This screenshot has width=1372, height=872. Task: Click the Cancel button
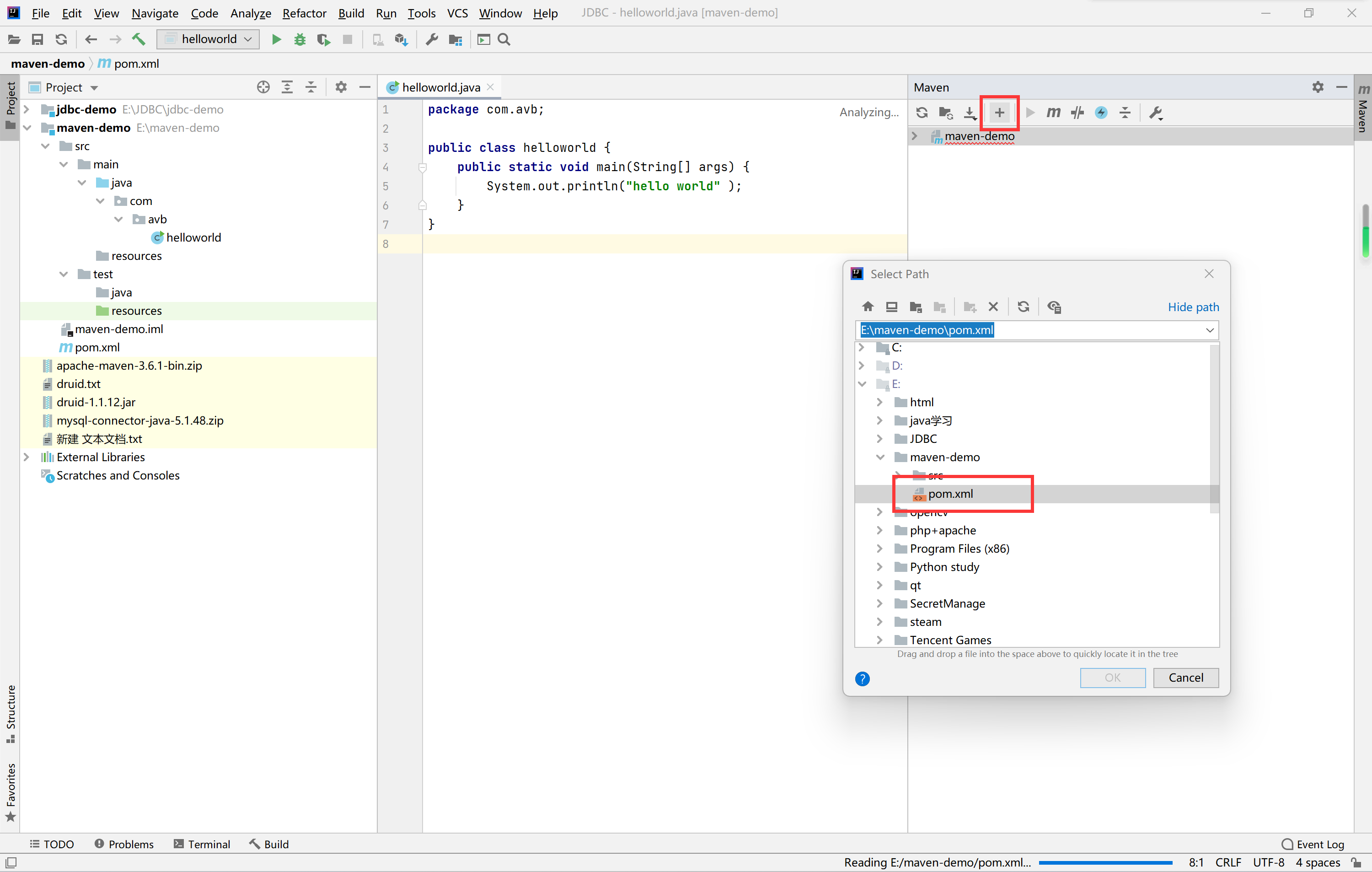pos(1186,678)
